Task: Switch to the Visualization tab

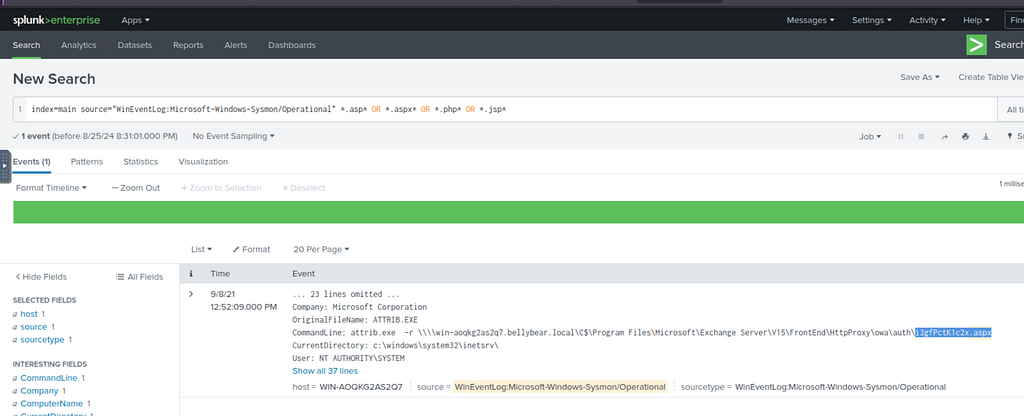Action: coord(203,161)
